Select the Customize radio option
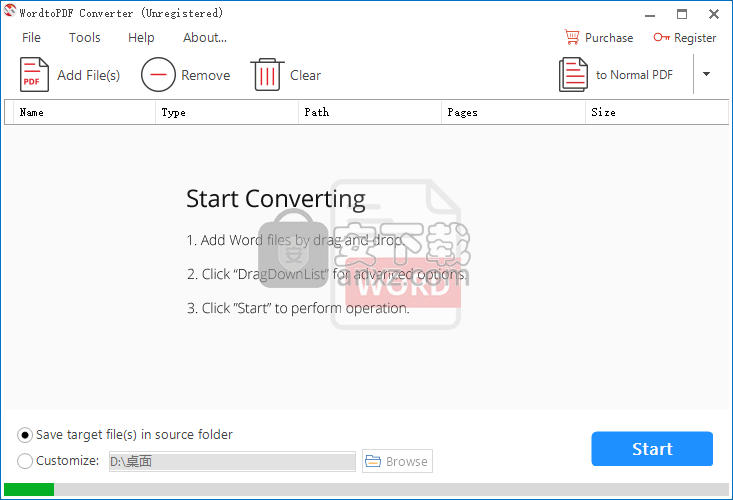Screen dimensions: 733x500 pyautogui.click(x=58, y=461)
